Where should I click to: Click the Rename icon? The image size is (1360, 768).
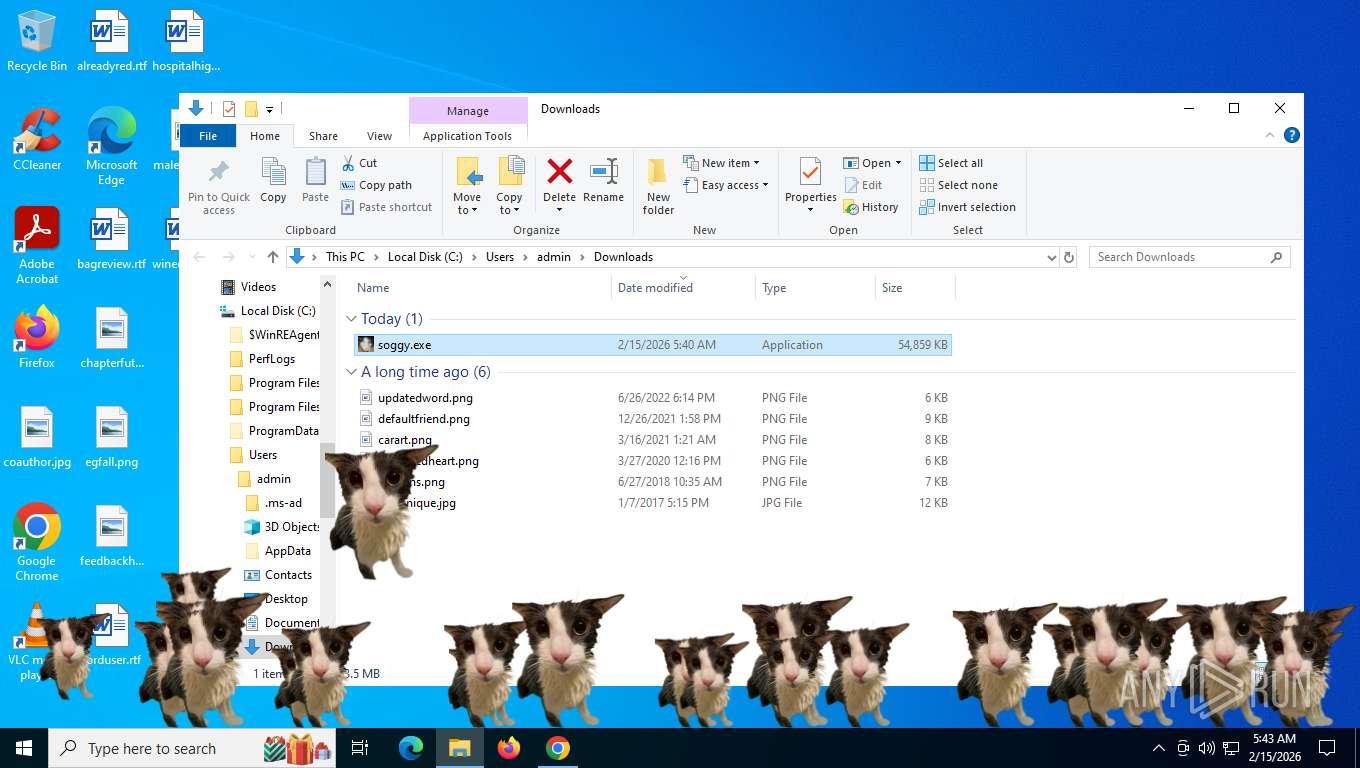pos(603,171)
